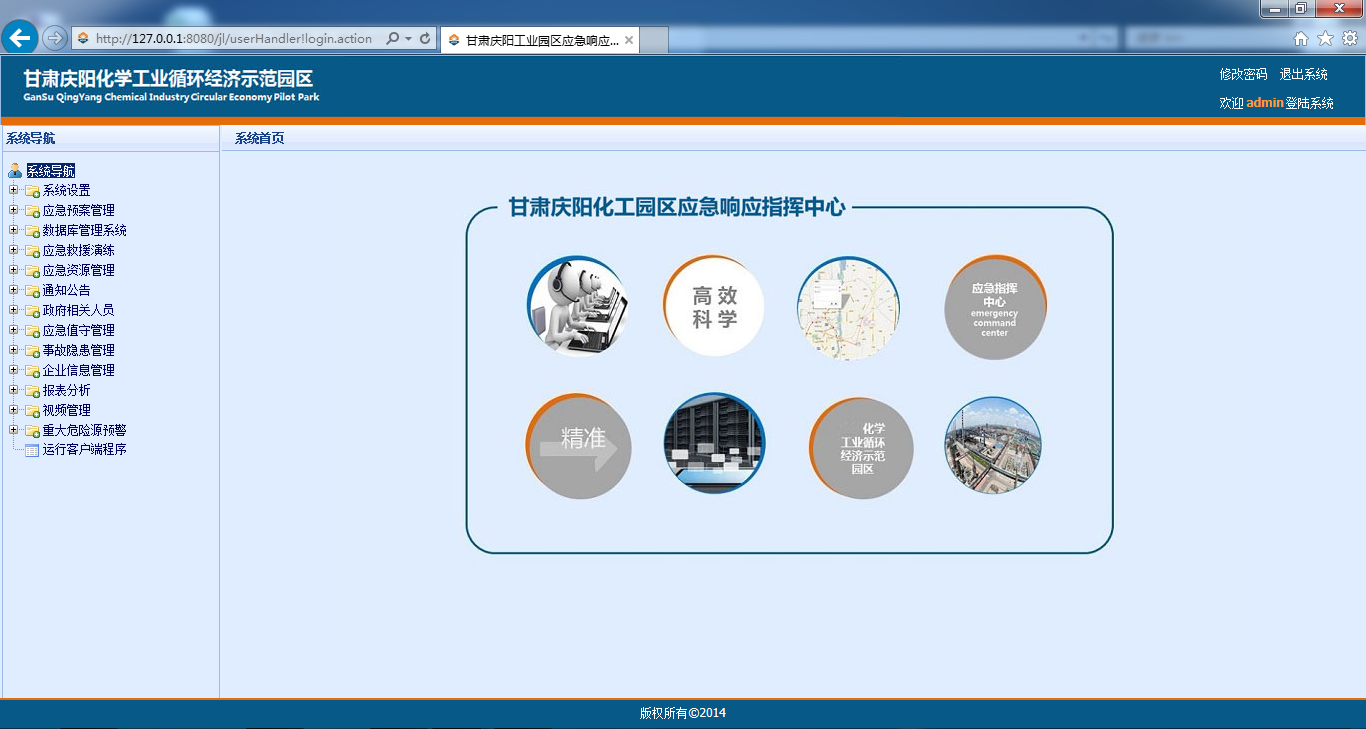
Task: Click the call-center operators circular image
Action: point(578,306)
